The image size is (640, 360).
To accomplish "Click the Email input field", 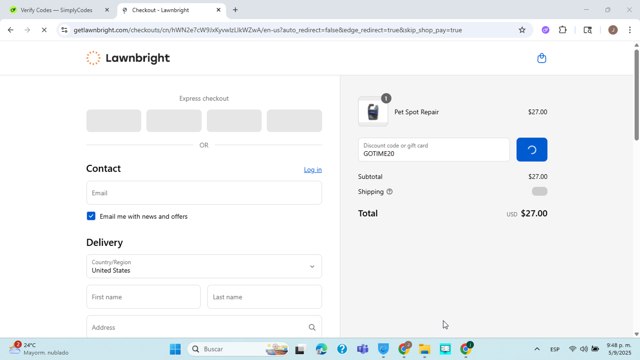I will (x=204, y=193).
